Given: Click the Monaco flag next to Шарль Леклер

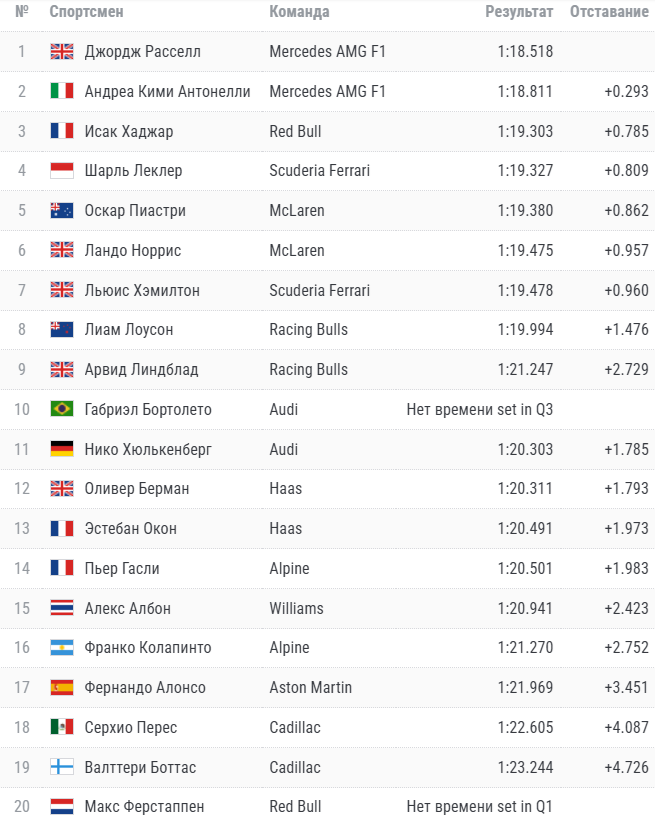Looking at the screenshot, I should coord(62,171).
